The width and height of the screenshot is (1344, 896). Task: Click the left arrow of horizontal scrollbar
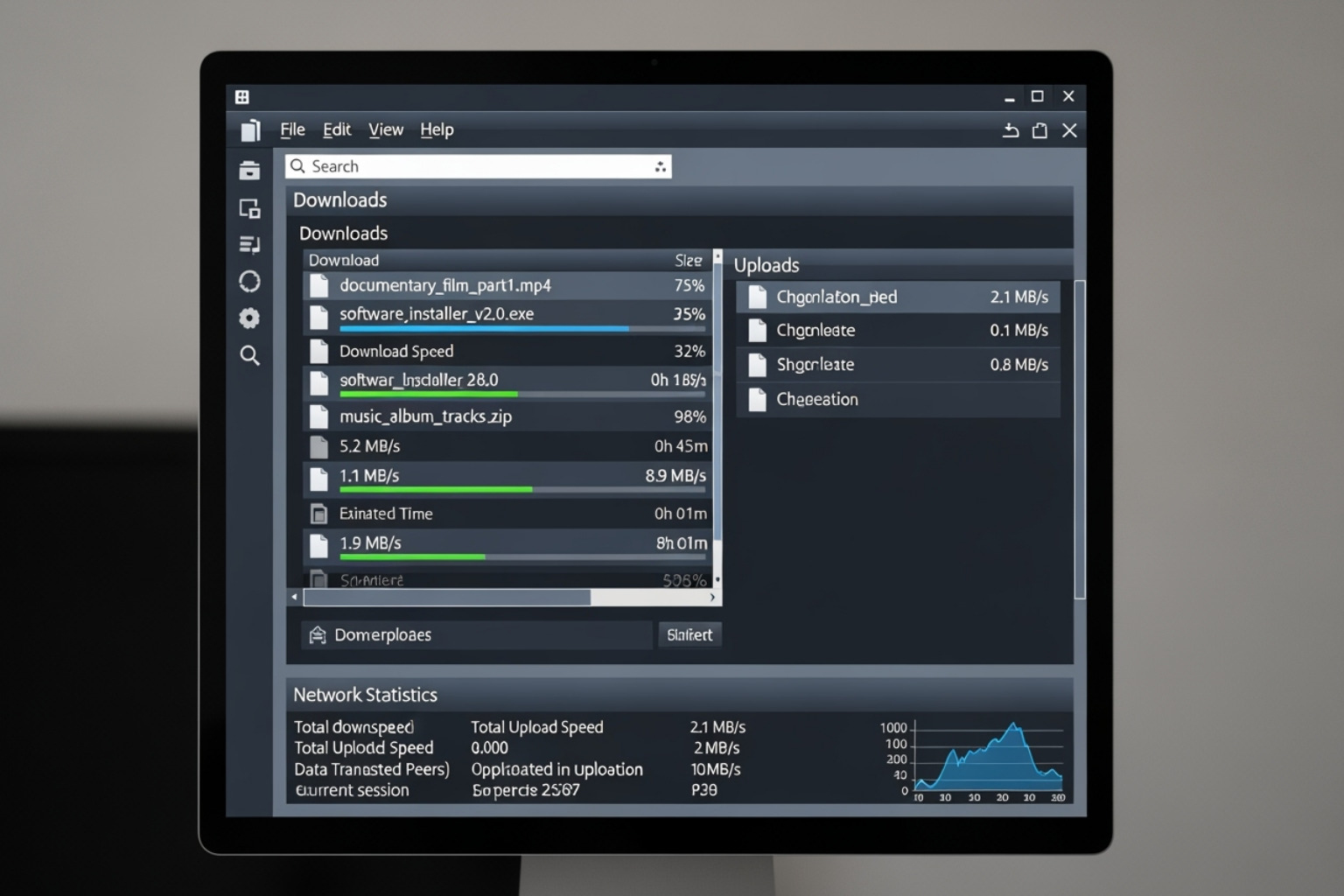(x=295, y=598)
